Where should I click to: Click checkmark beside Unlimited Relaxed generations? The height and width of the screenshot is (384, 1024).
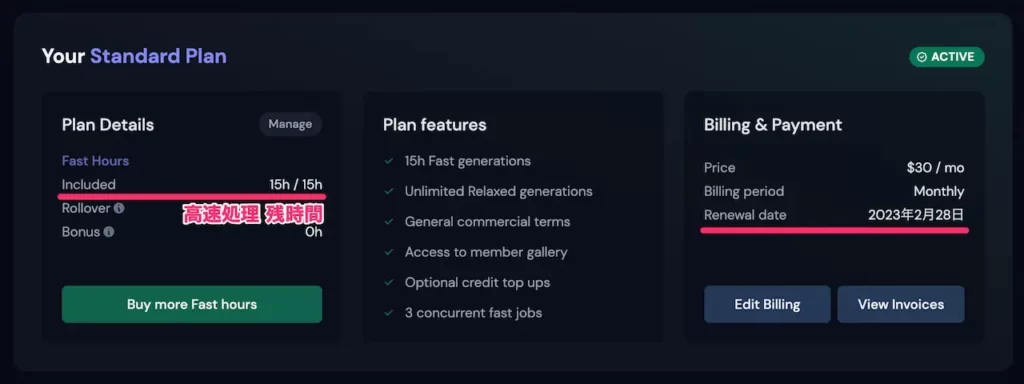(389, 191)
